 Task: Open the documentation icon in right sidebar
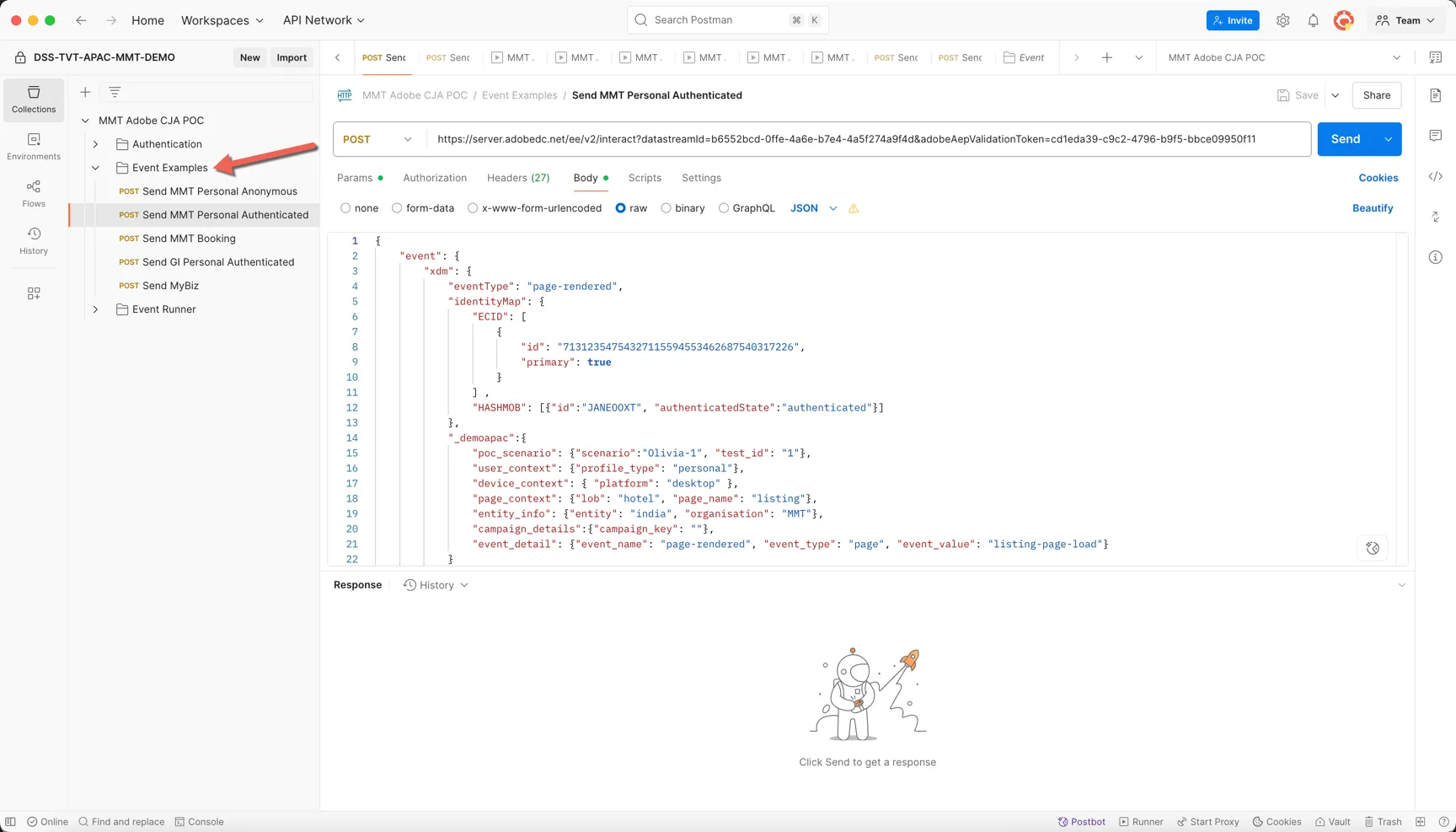1436,95
